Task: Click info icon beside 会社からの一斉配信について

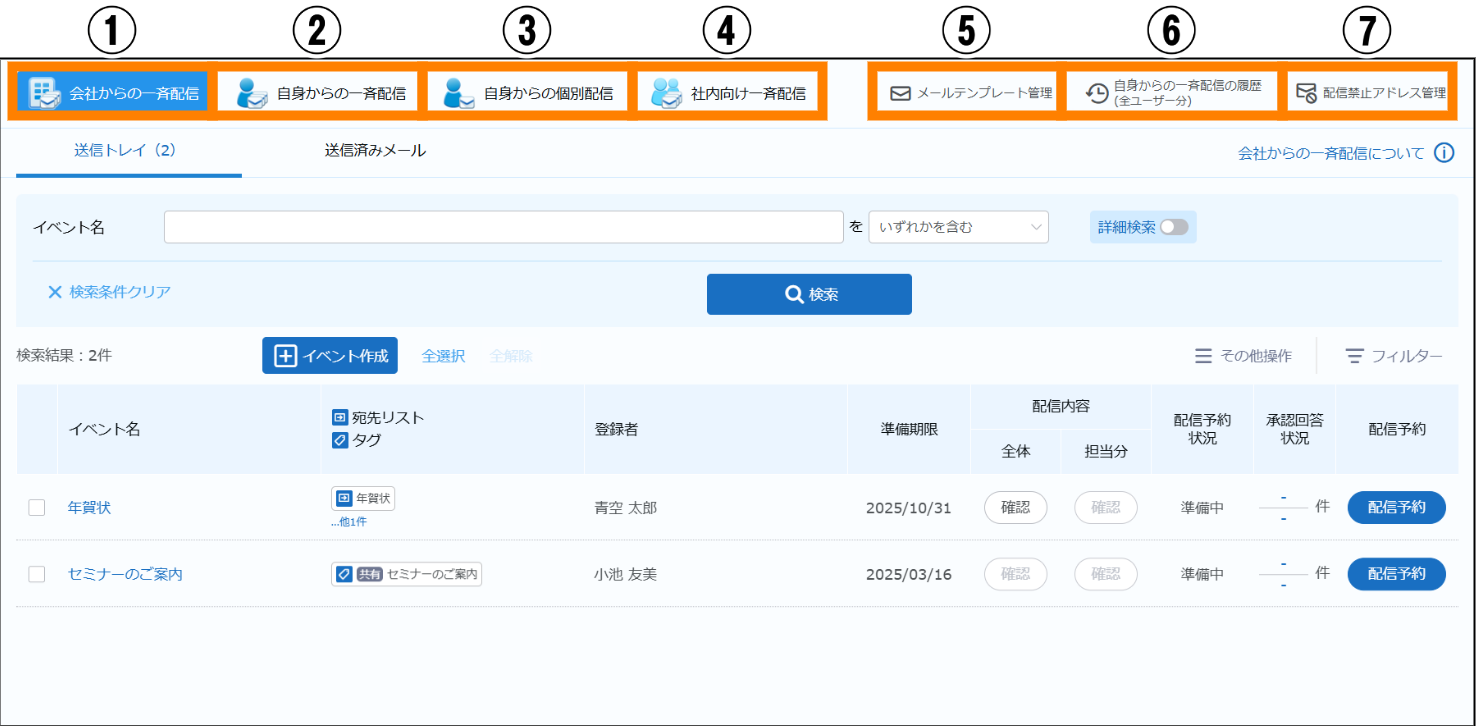Action: click(1443, 153)
